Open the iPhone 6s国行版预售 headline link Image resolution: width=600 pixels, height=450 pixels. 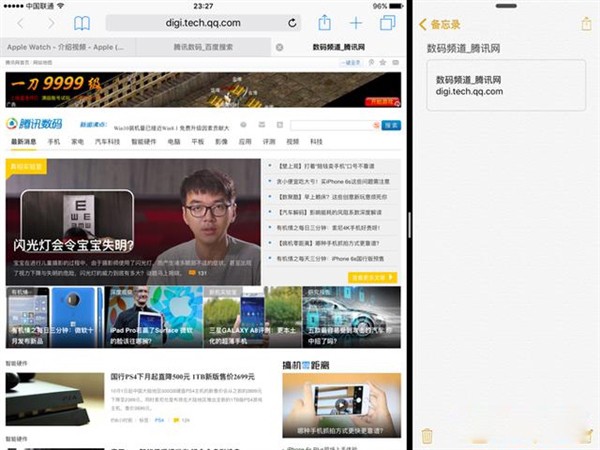pyautogui.click(x=330, y=259)
